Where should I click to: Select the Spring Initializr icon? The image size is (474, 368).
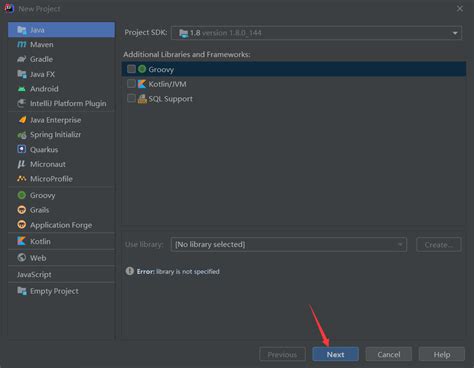[22, 135]
